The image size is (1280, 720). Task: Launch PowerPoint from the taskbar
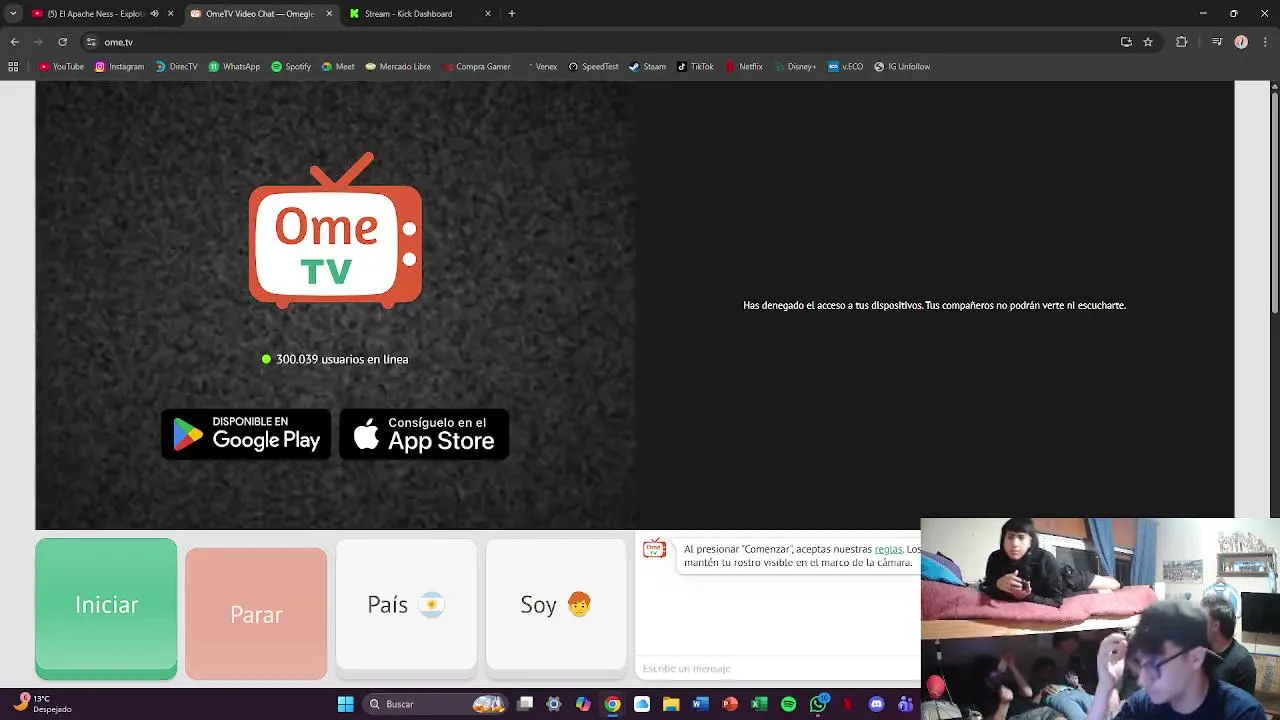point(730,704)
